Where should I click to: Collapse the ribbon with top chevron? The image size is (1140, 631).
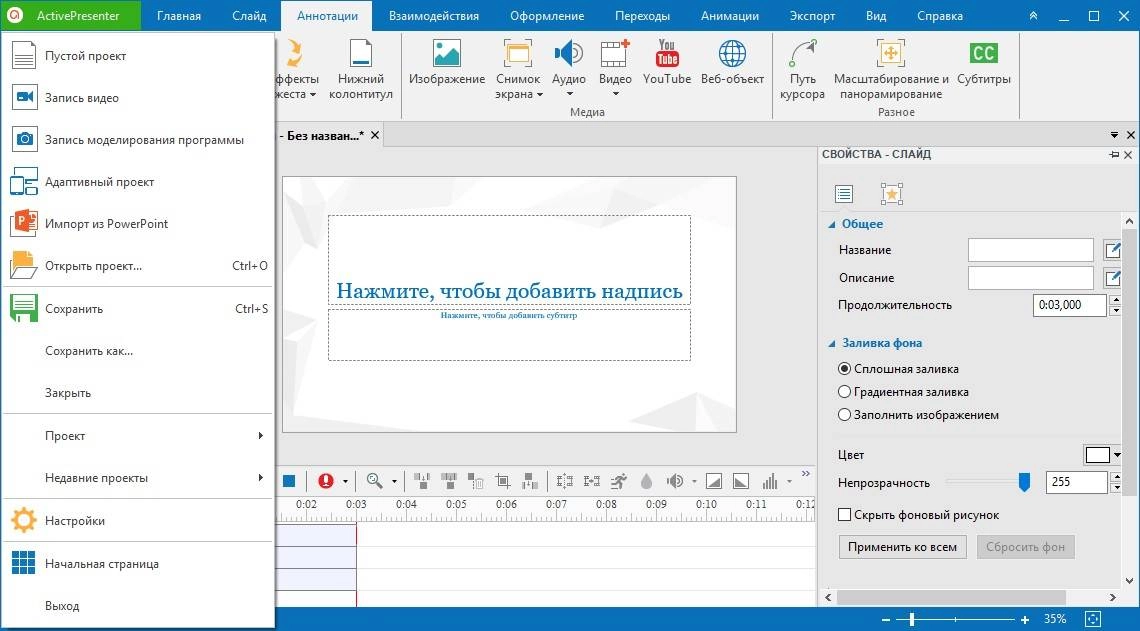tap(1033, 15)
